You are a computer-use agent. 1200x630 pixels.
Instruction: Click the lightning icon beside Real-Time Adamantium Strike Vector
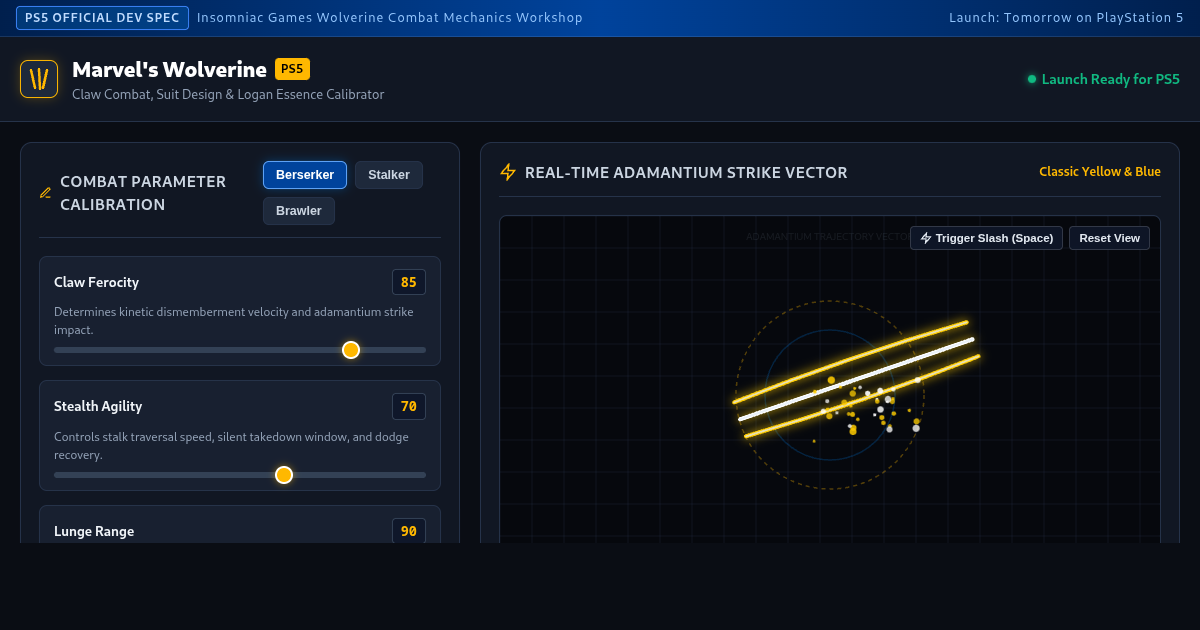(508, 172)
